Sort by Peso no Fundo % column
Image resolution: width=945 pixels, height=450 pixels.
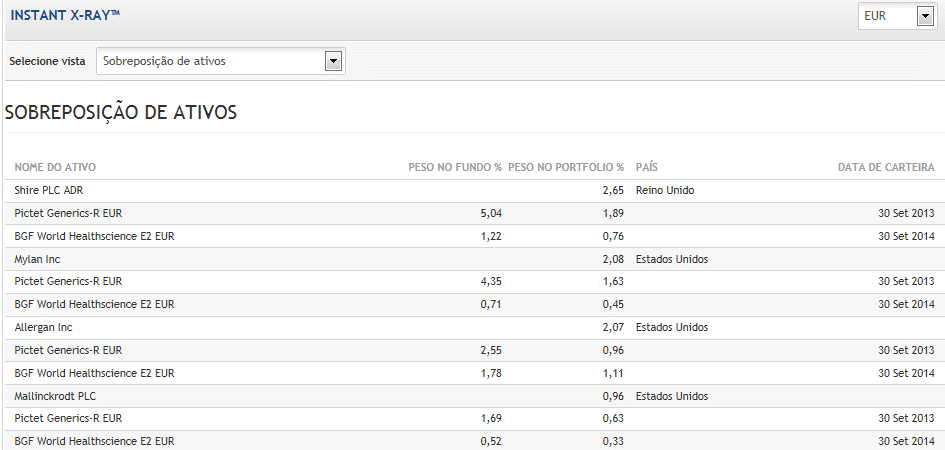click(454, 167)
